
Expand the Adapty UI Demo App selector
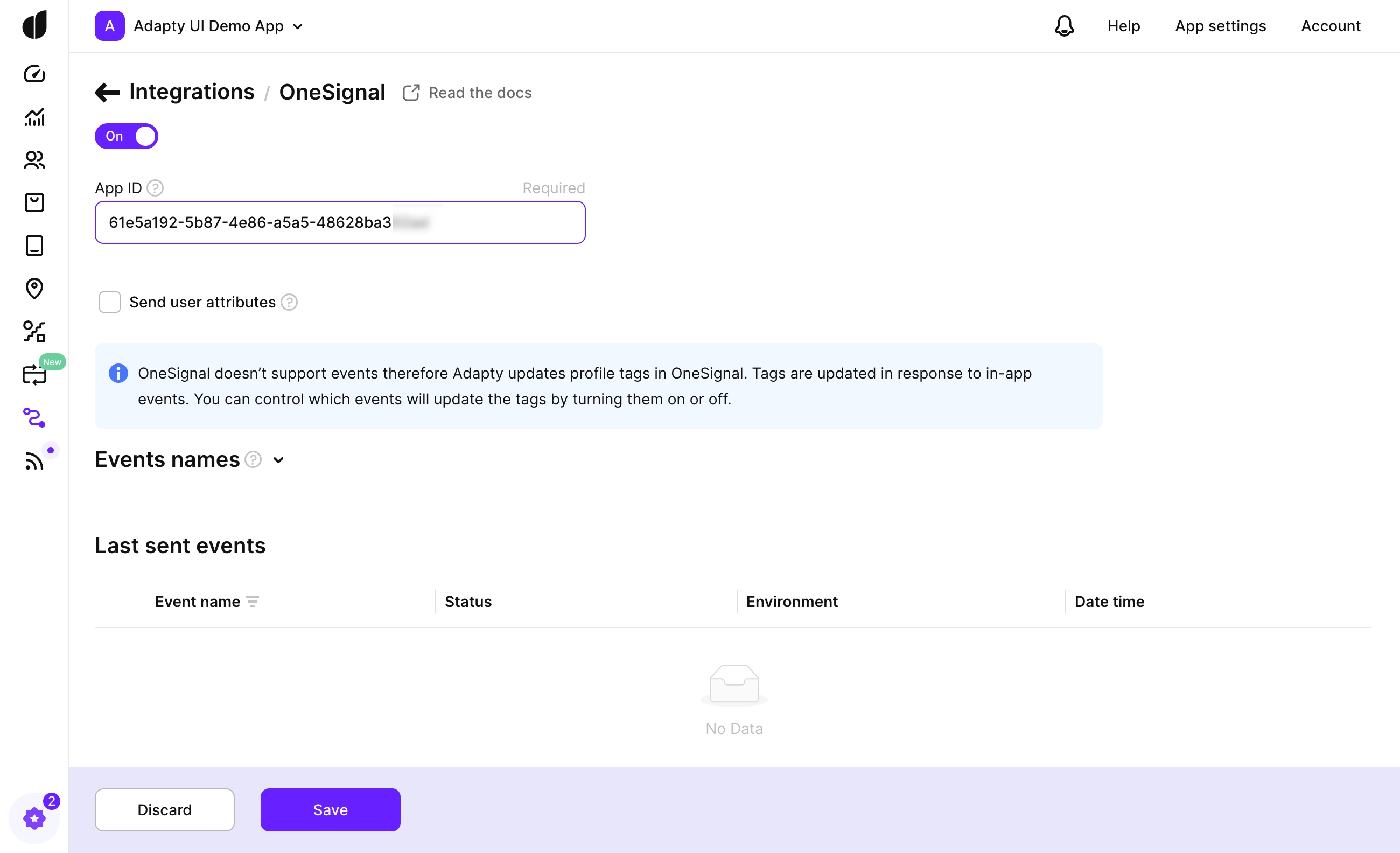[298, 26]
